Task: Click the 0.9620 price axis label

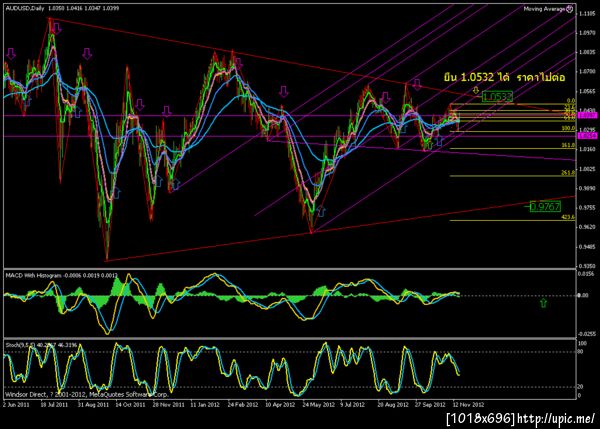Action: (587, 227)
